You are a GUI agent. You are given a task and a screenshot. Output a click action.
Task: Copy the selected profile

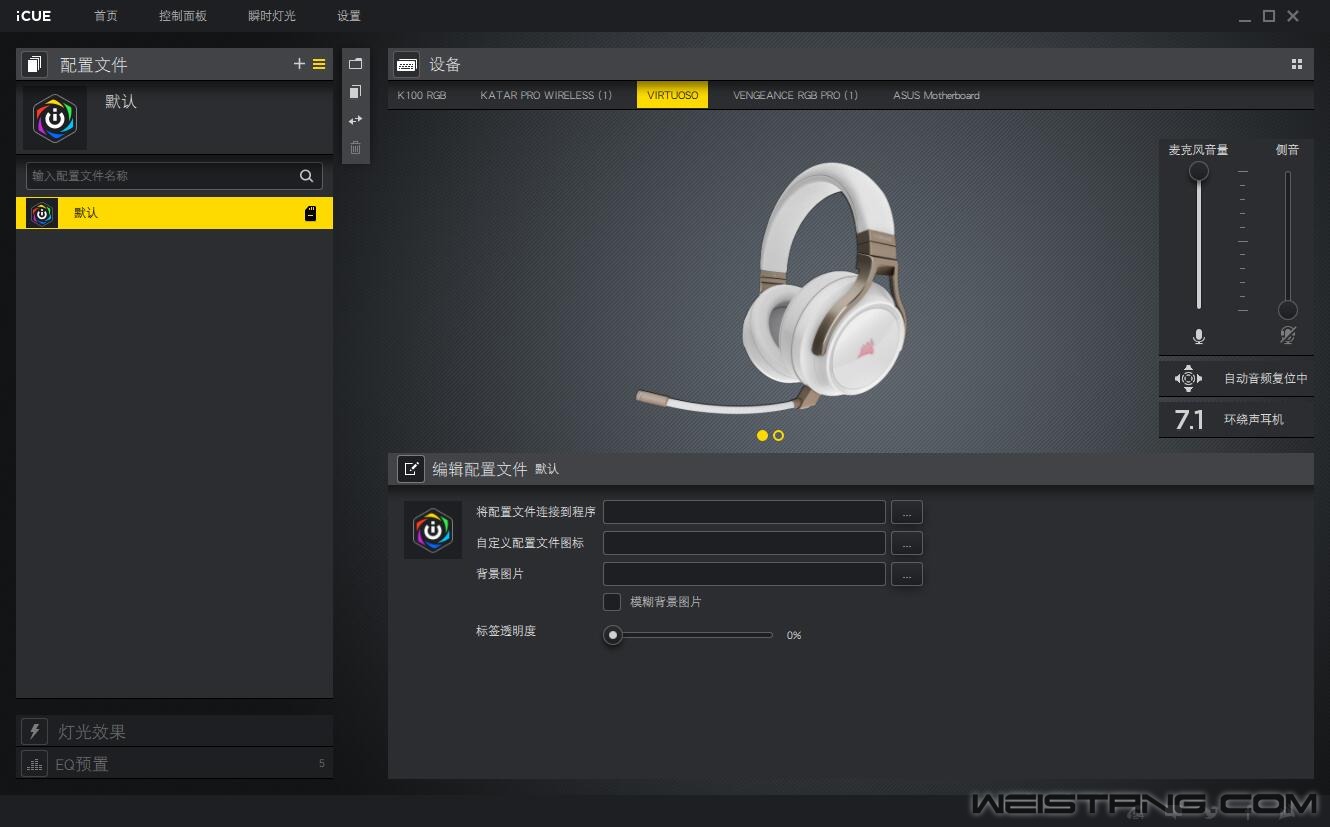click(x=355, y=91)
